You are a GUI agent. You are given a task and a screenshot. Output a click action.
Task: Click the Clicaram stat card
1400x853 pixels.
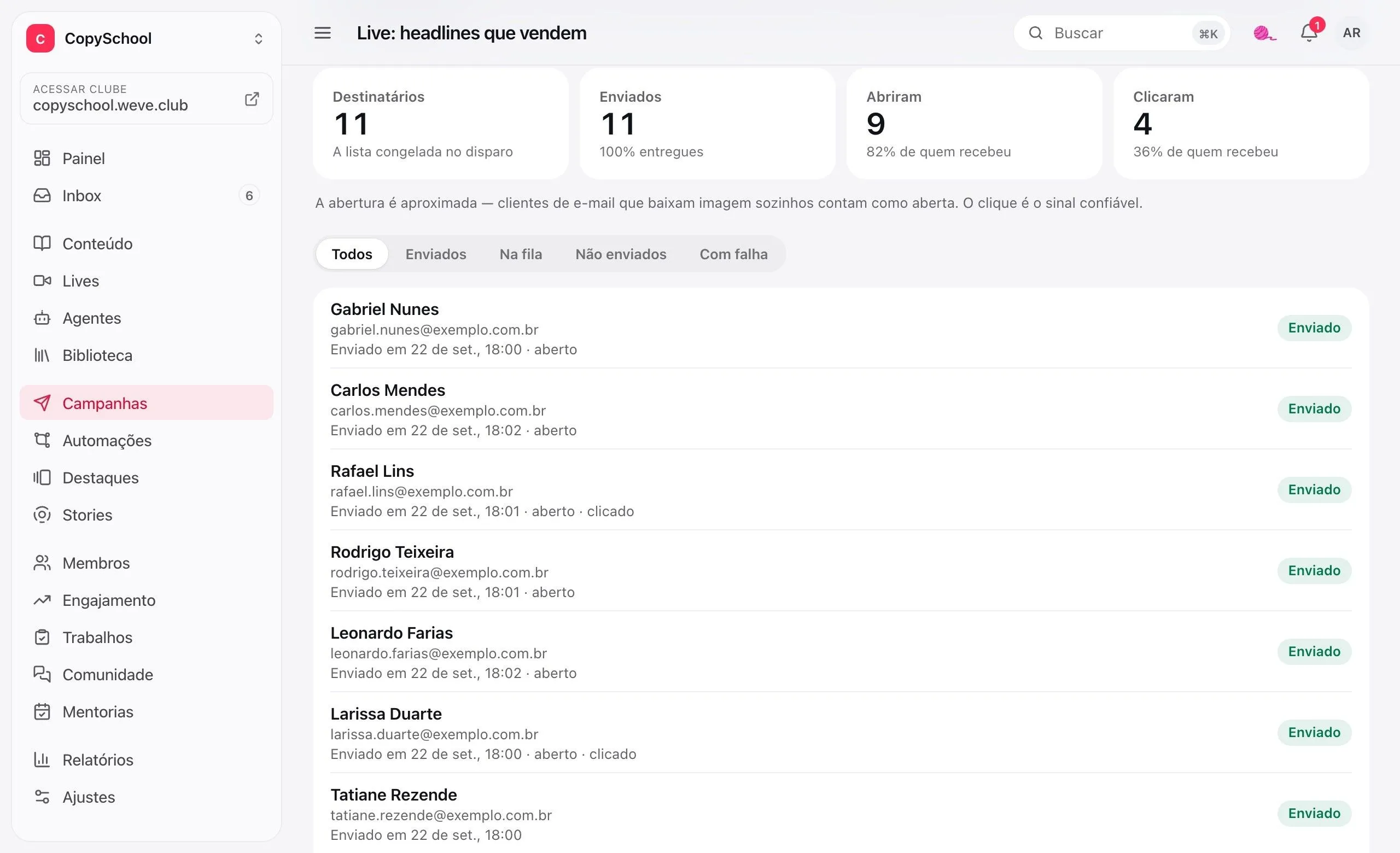pos(1241,124)
